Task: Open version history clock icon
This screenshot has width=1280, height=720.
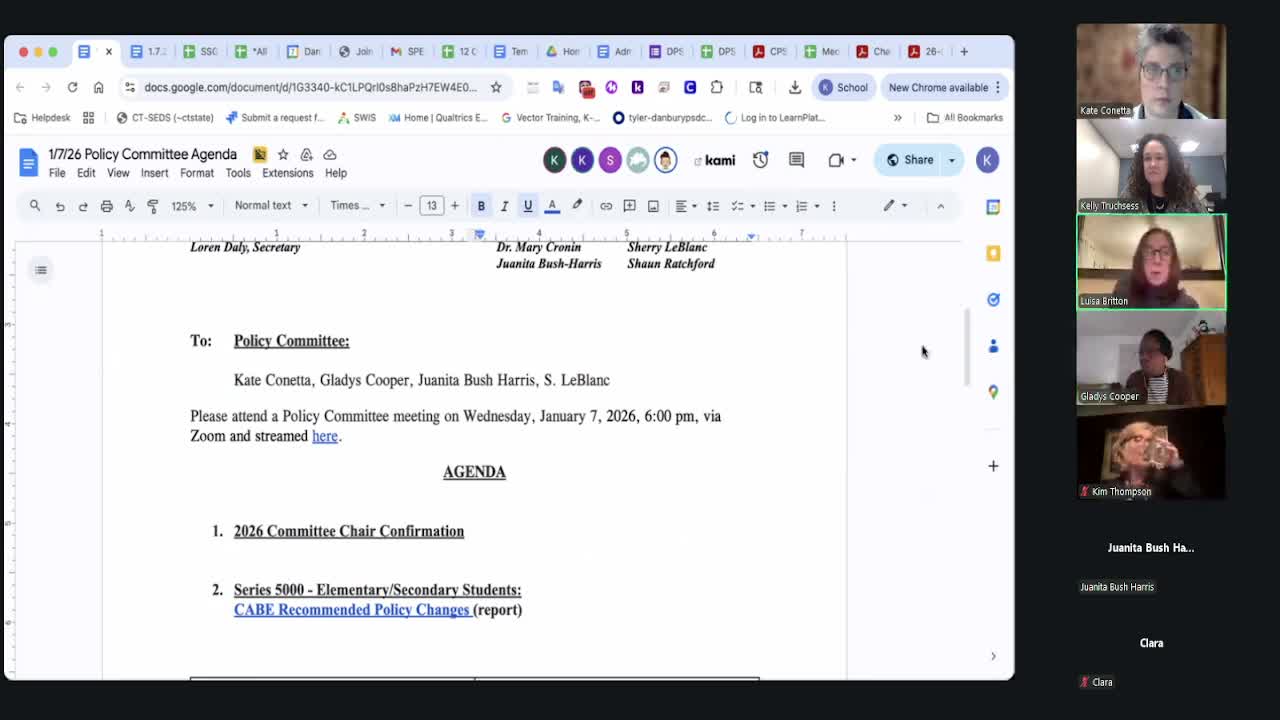Action: (x=761, y=160)
